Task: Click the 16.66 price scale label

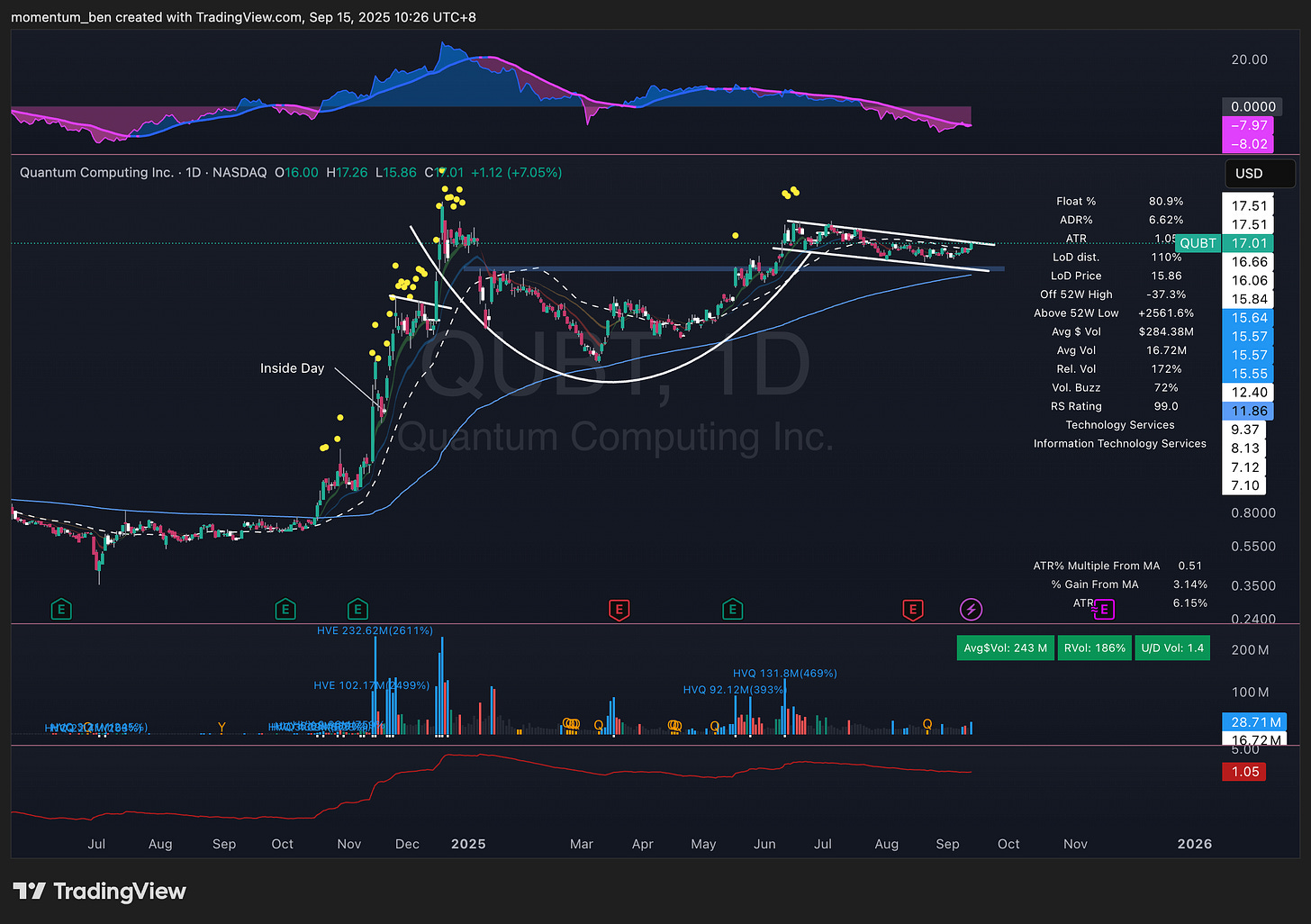Action: (x=1249, y=262)
